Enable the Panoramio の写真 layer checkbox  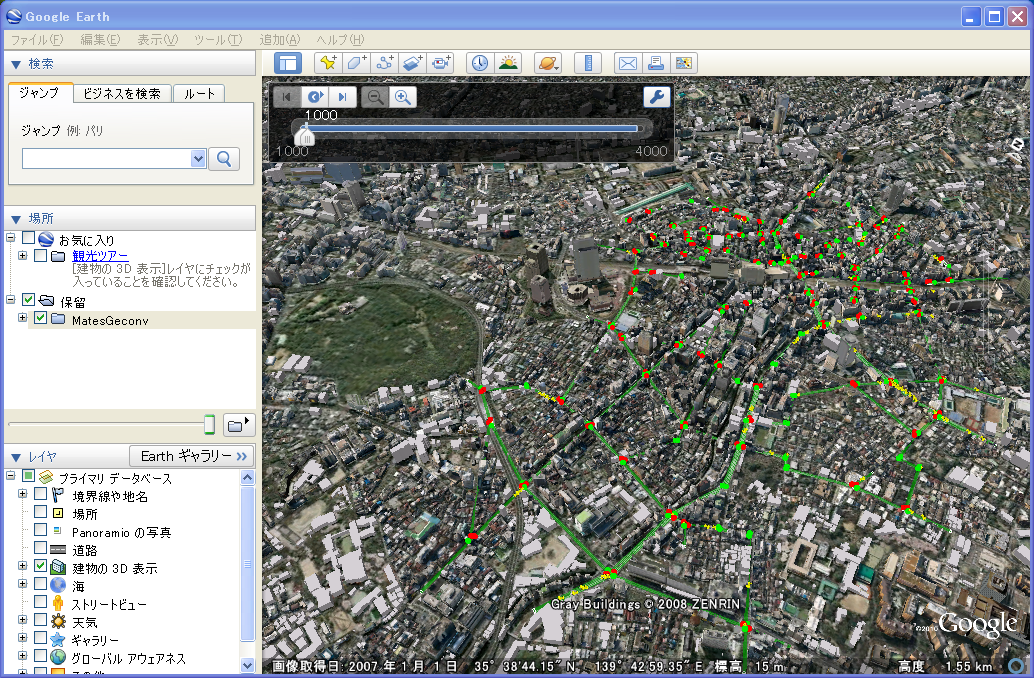pos(40,530)
